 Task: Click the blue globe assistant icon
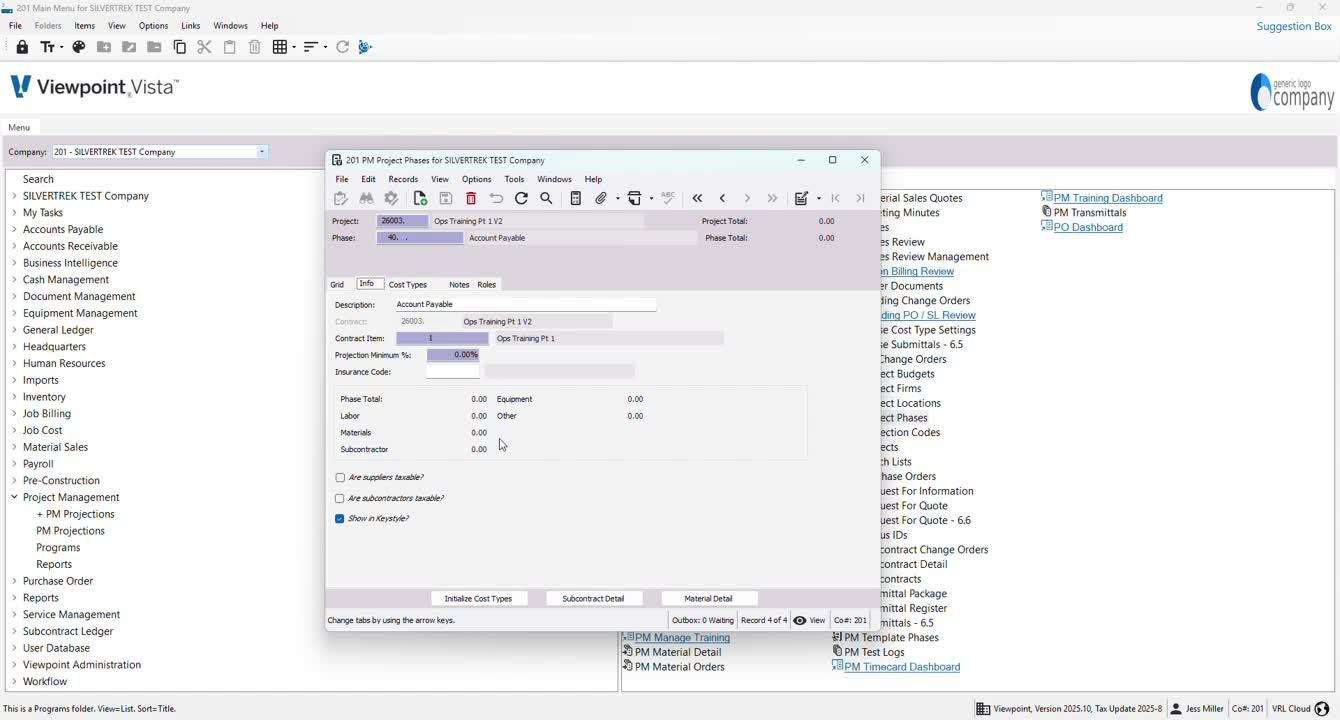(365, 47)
